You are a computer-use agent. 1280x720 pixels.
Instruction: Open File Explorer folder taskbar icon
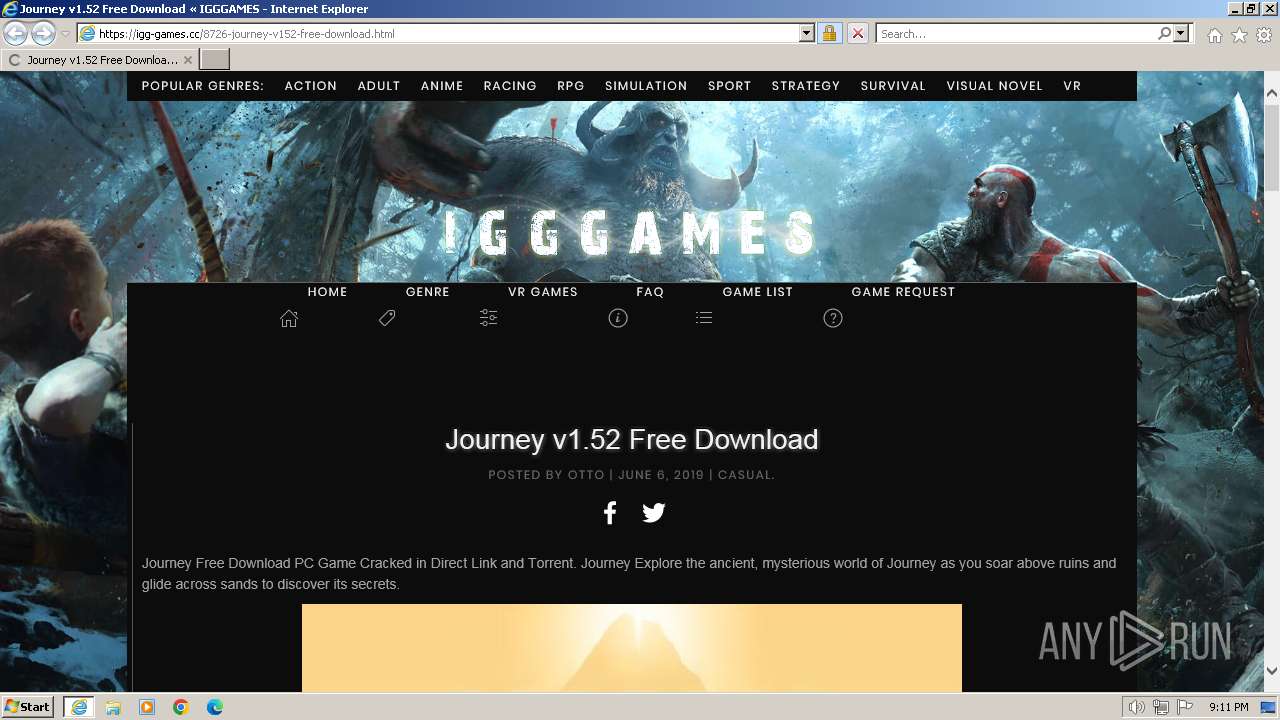tap(113, 707)
